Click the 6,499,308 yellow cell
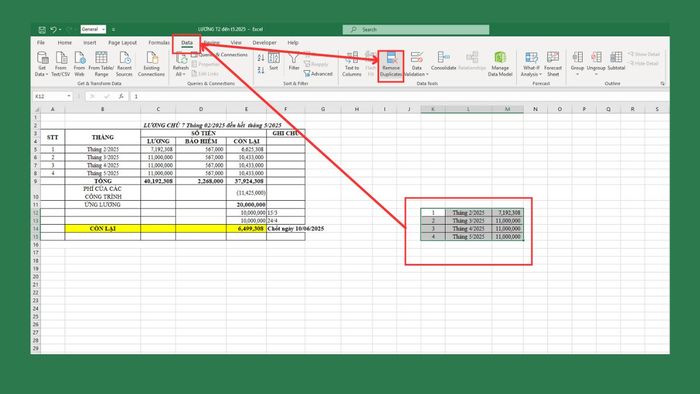700x394 pixels. [246, 228]
